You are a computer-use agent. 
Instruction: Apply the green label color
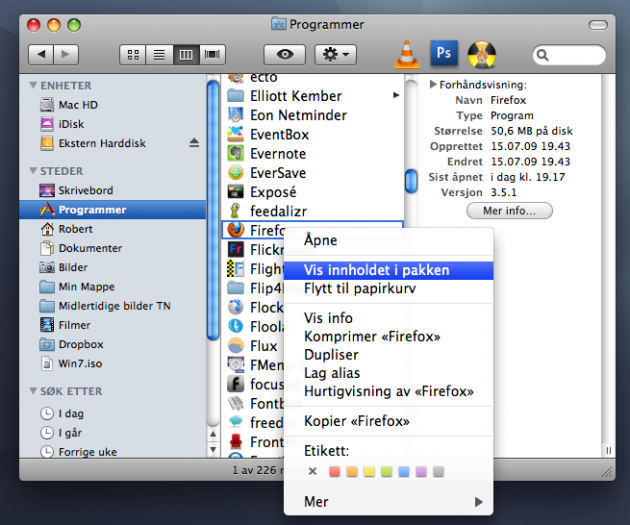[387, 472]
